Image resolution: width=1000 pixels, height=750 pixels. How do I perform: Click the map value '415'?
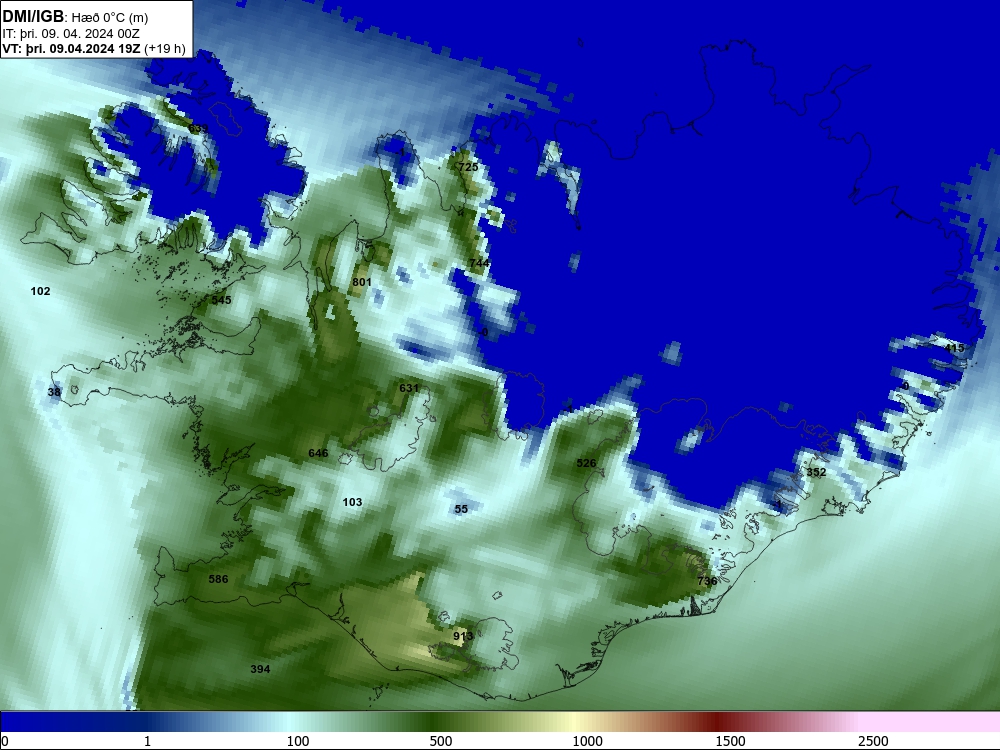954,348
